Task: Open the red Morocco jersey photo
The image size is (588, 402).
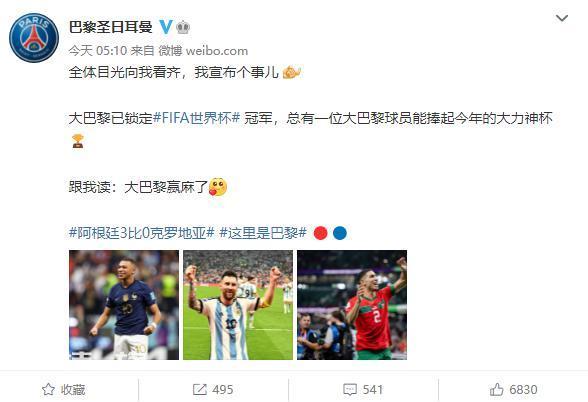Action: (x=352, y=305)
